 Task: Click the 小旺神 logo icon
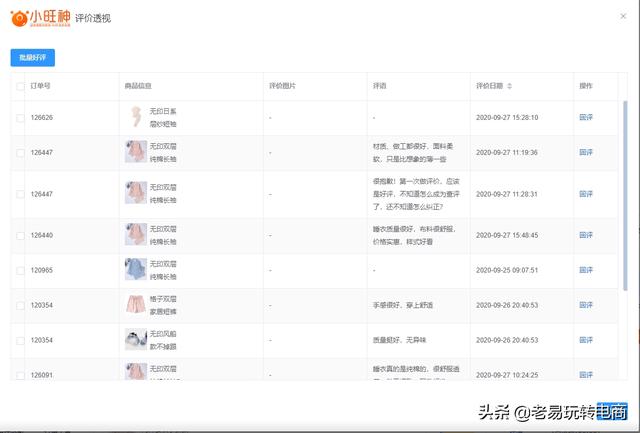[18, 18]
